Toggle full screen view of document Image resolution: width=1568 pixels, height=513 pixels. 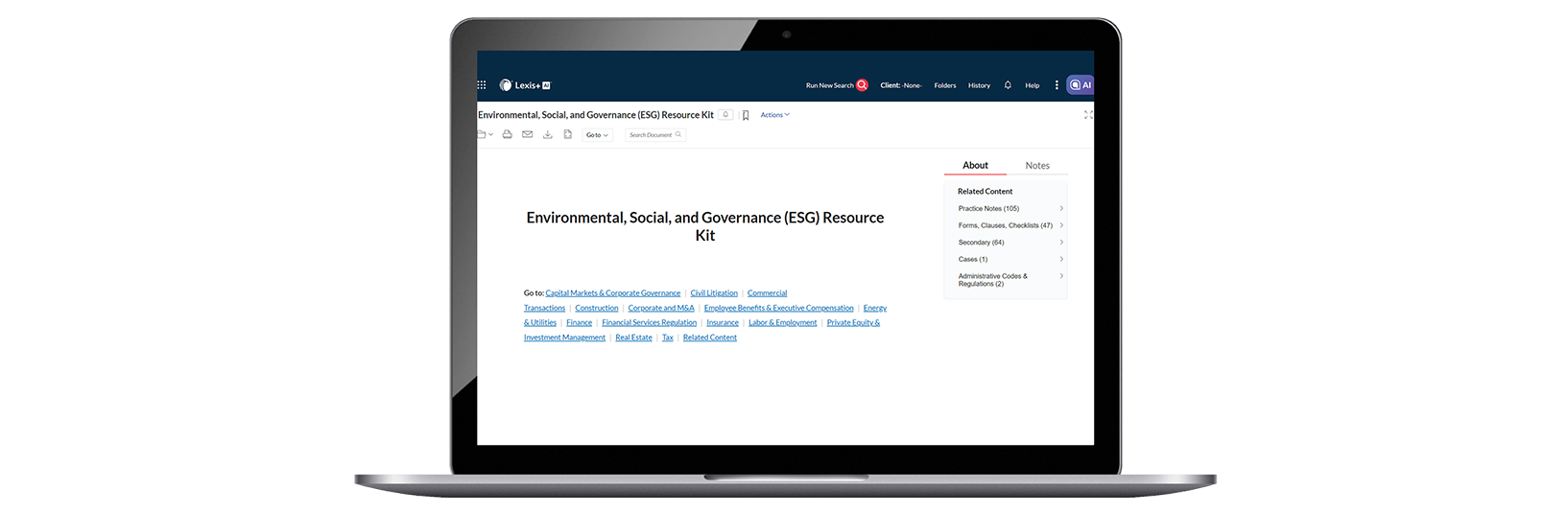[x=1088, y=115]
